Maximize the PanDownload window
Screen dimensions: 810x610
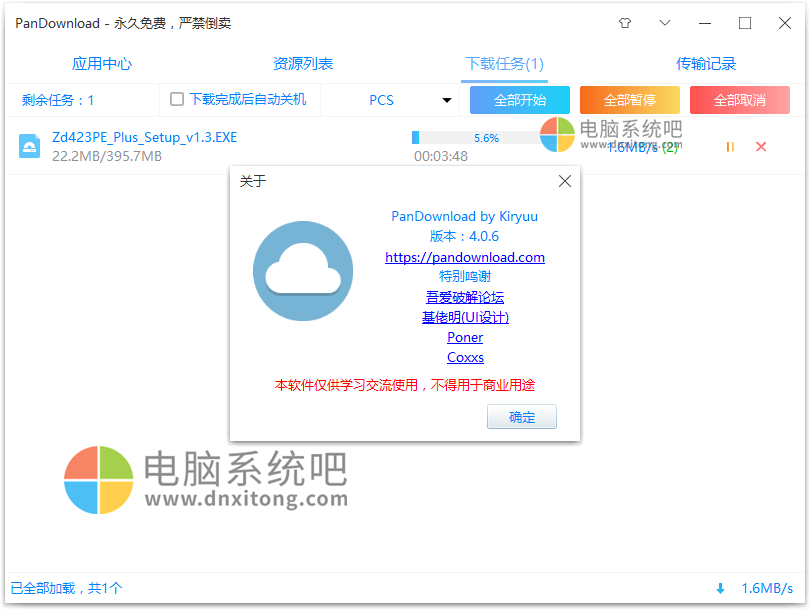744,23
